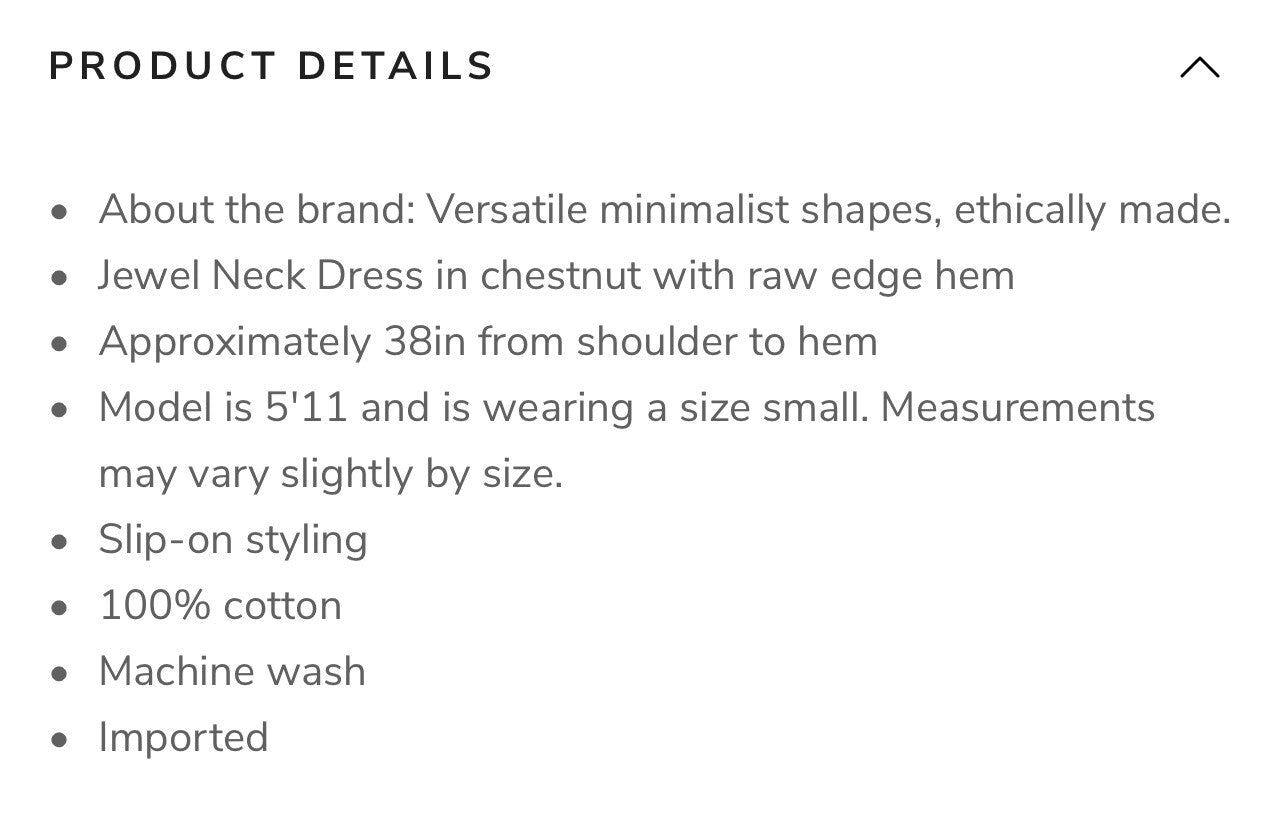Click the "ethically made" phrase
Image resolution: width=1284 pixels, height=828 pixels.
1093,210
